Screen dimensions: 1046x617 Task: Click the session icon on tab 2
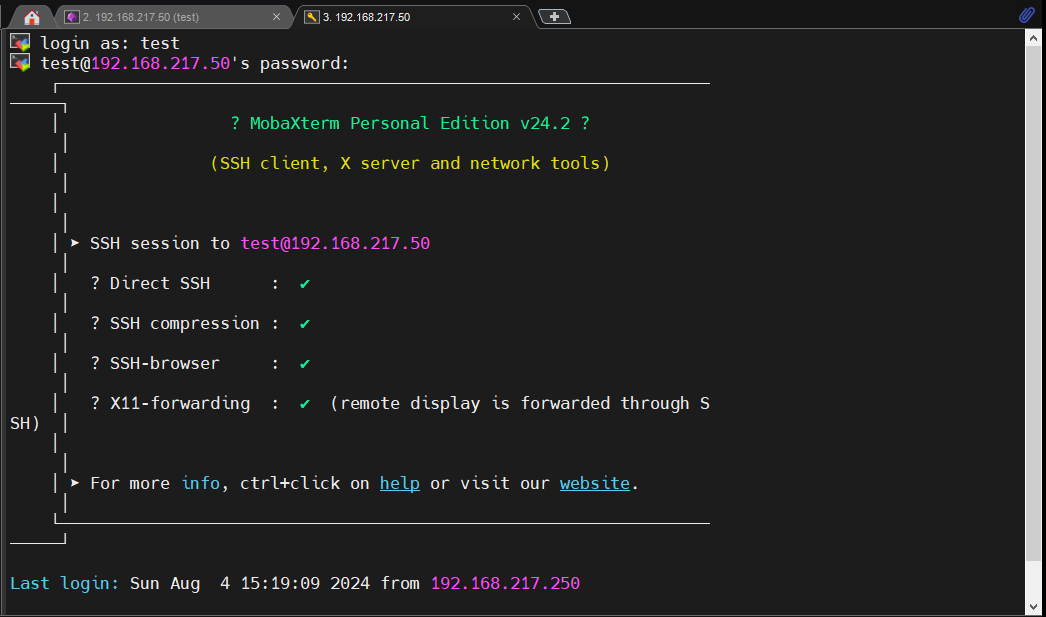(72, 17)
